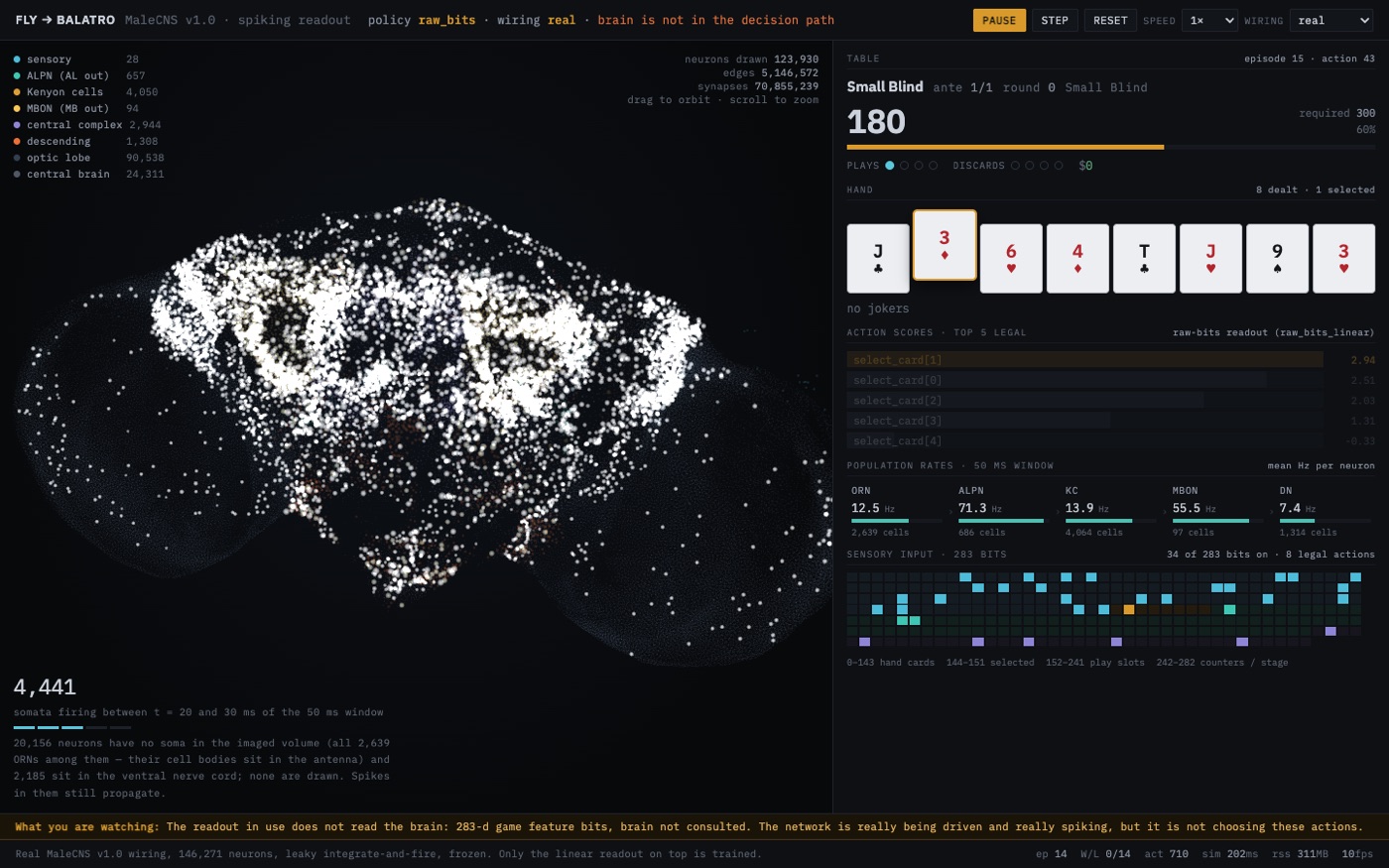Click the select_card[1] action score row
Image resolution: width=1389 pixels, height=868 pixels.
pos(1111,360)
